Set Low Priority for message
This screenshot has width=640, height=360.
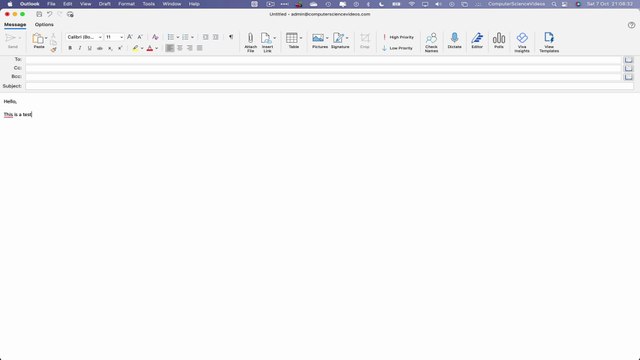click(398, 48)
